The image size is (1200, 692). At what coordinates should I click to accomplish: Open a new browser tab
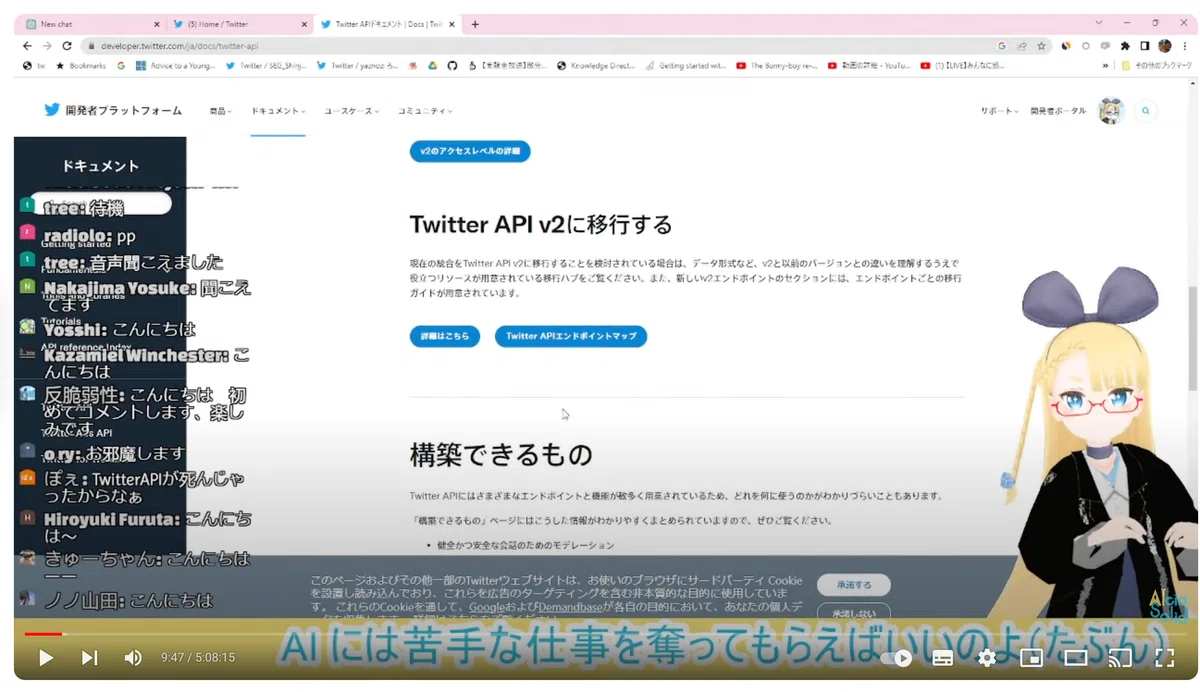coord(475,24)
